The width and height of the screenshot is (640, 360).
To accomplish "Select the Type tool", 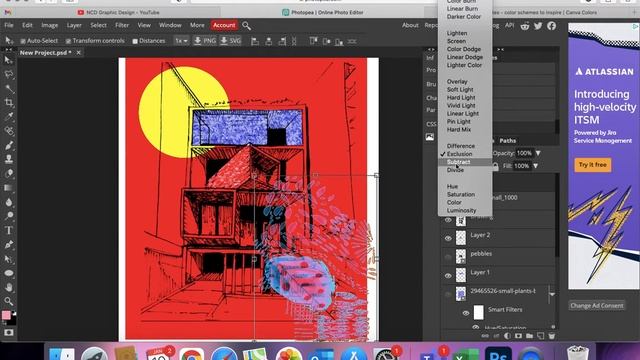I will [9, 230].
